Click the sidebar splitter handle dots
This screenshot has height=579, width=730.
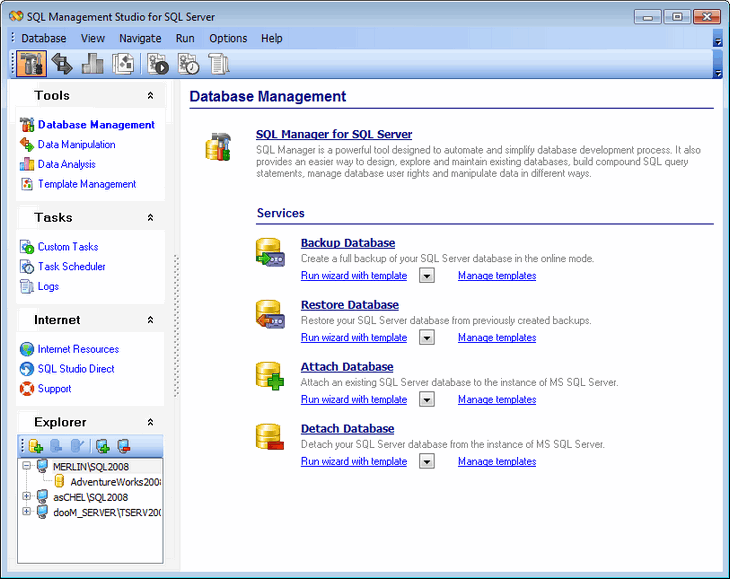(176, 326)
